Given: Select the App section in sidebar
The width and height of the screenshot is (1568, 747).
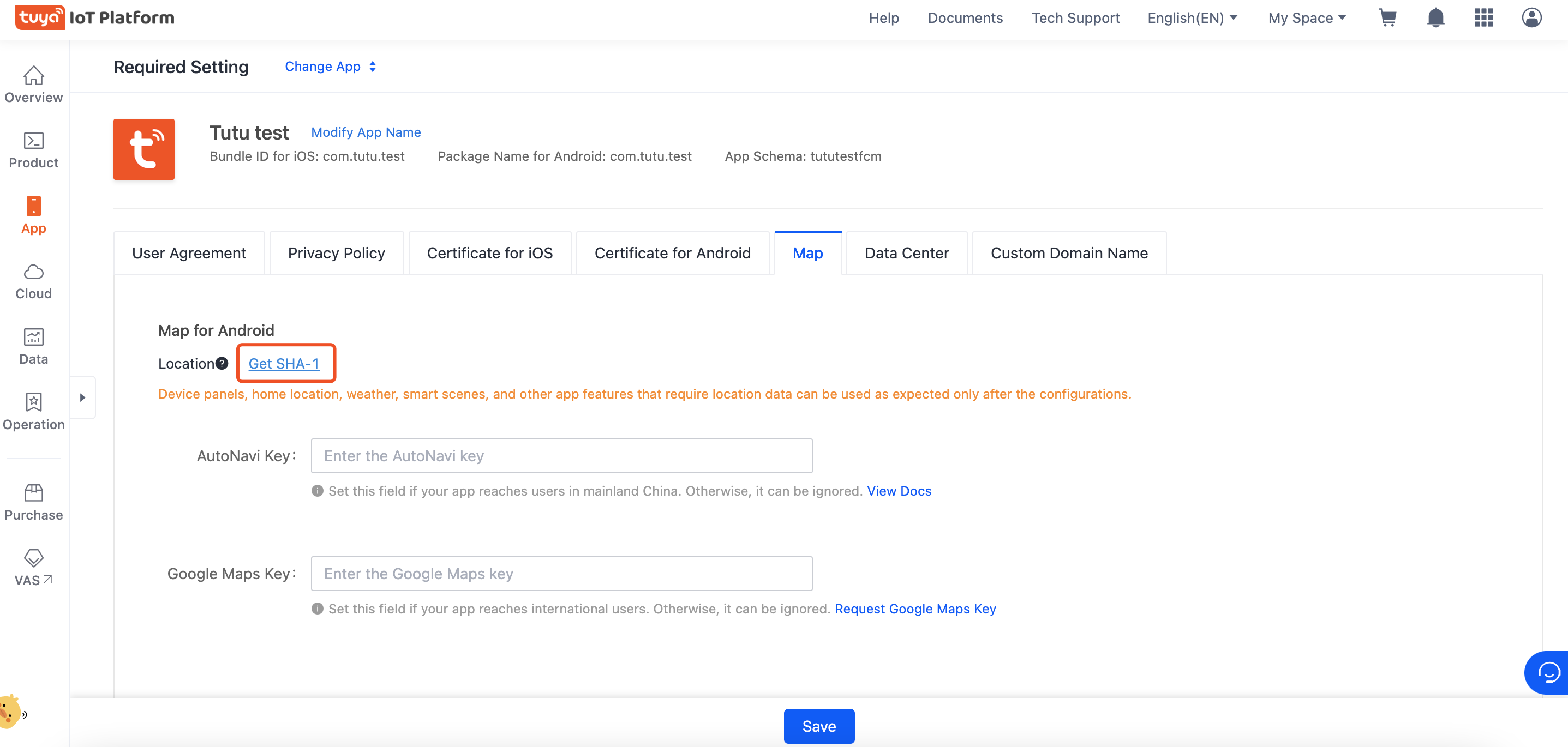Looking at the screenshot, I should 33,215.
